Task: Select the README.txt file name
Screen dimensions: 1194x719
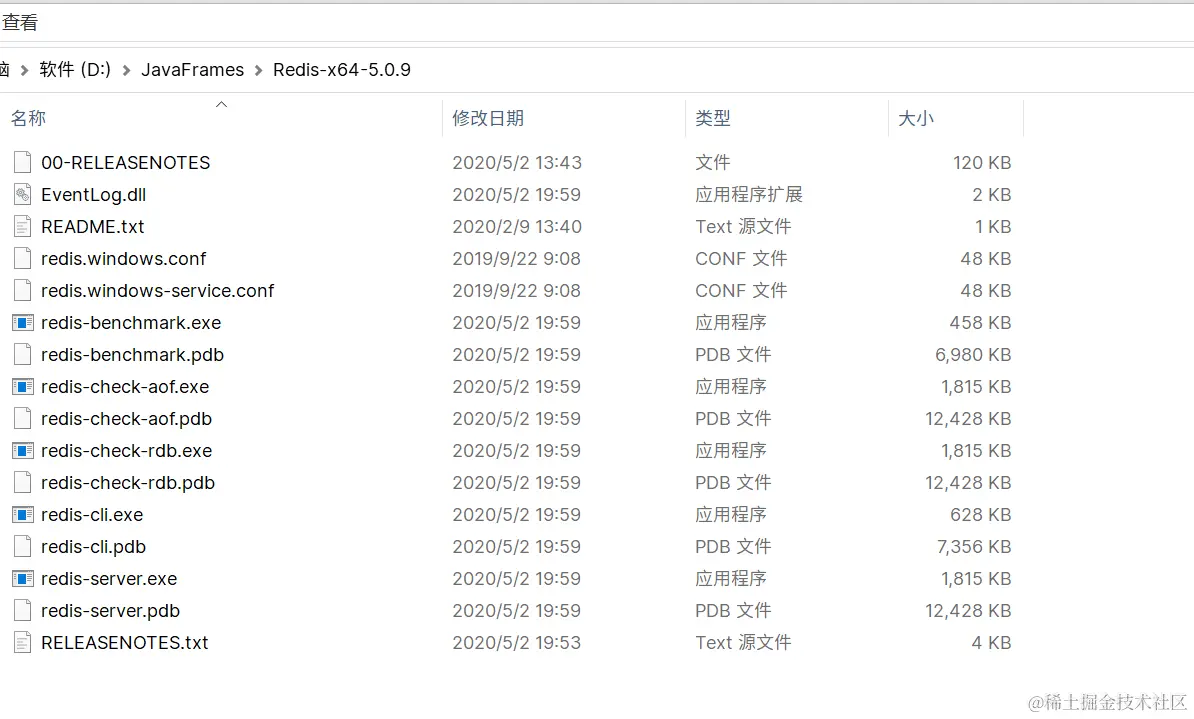Action: [93, 226]
